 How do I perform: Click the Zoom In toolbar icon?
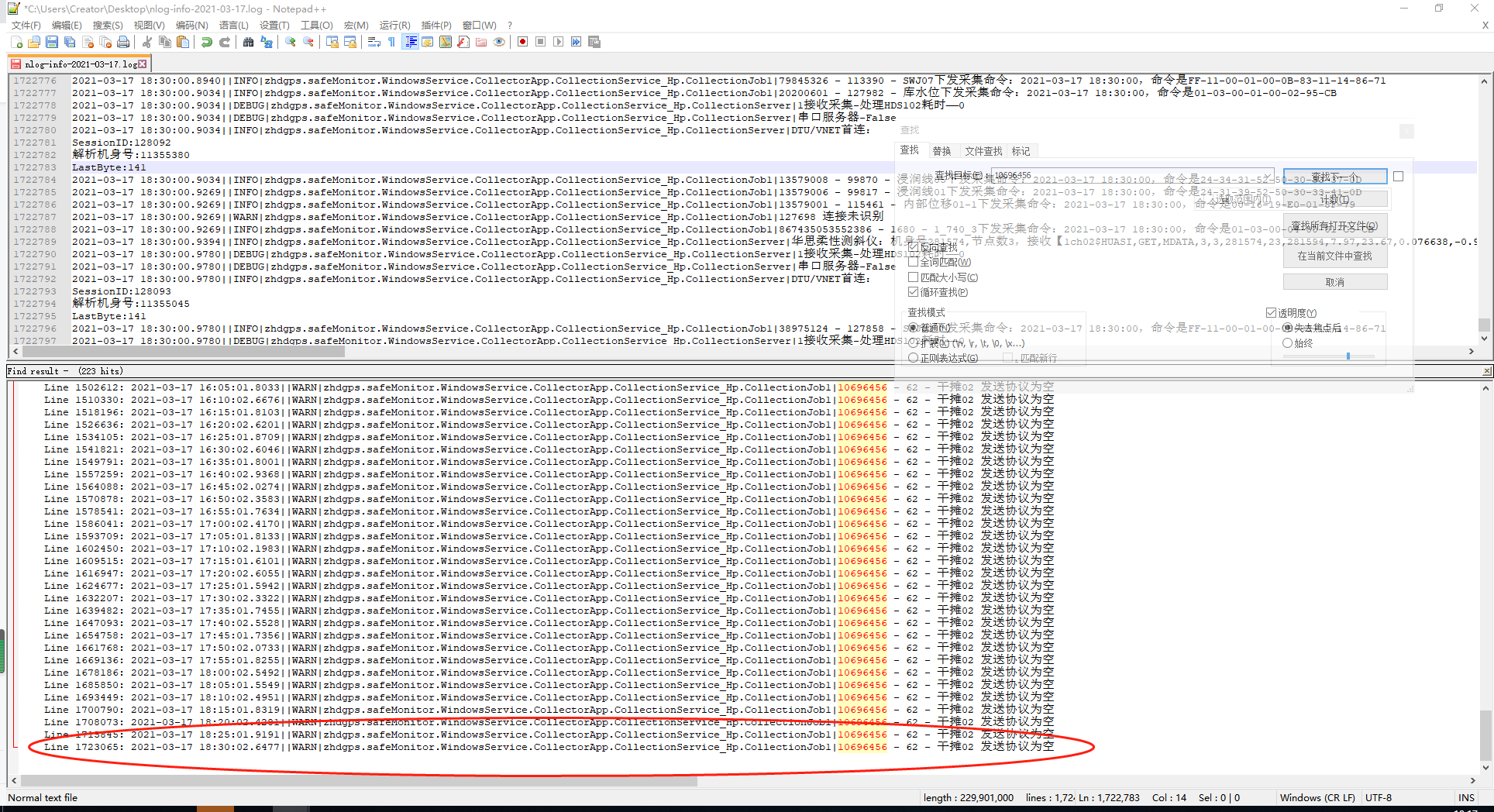coord(291,42)
